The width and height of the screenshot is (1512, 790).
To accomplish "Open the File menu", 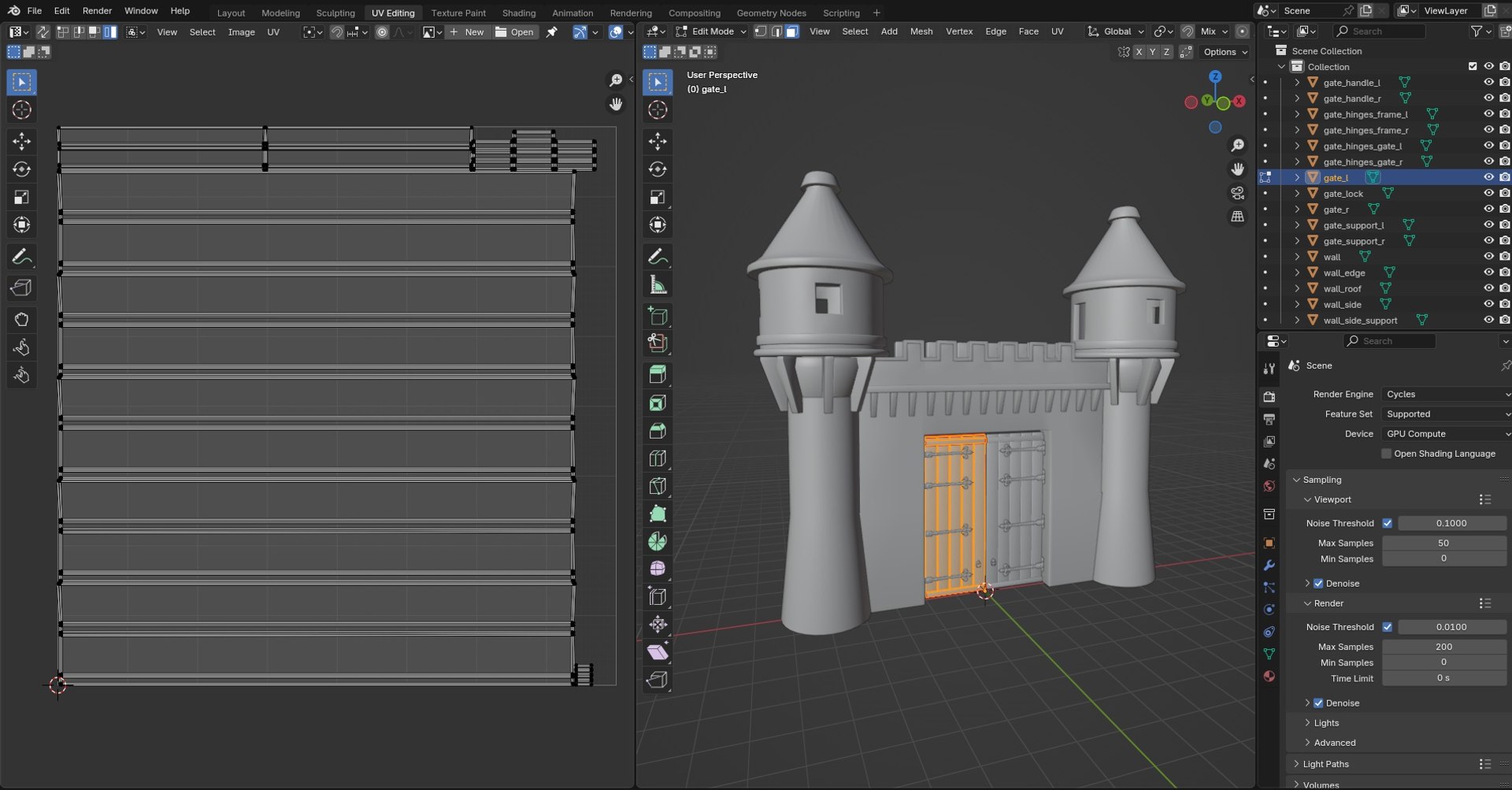I will tap(34, 11).
